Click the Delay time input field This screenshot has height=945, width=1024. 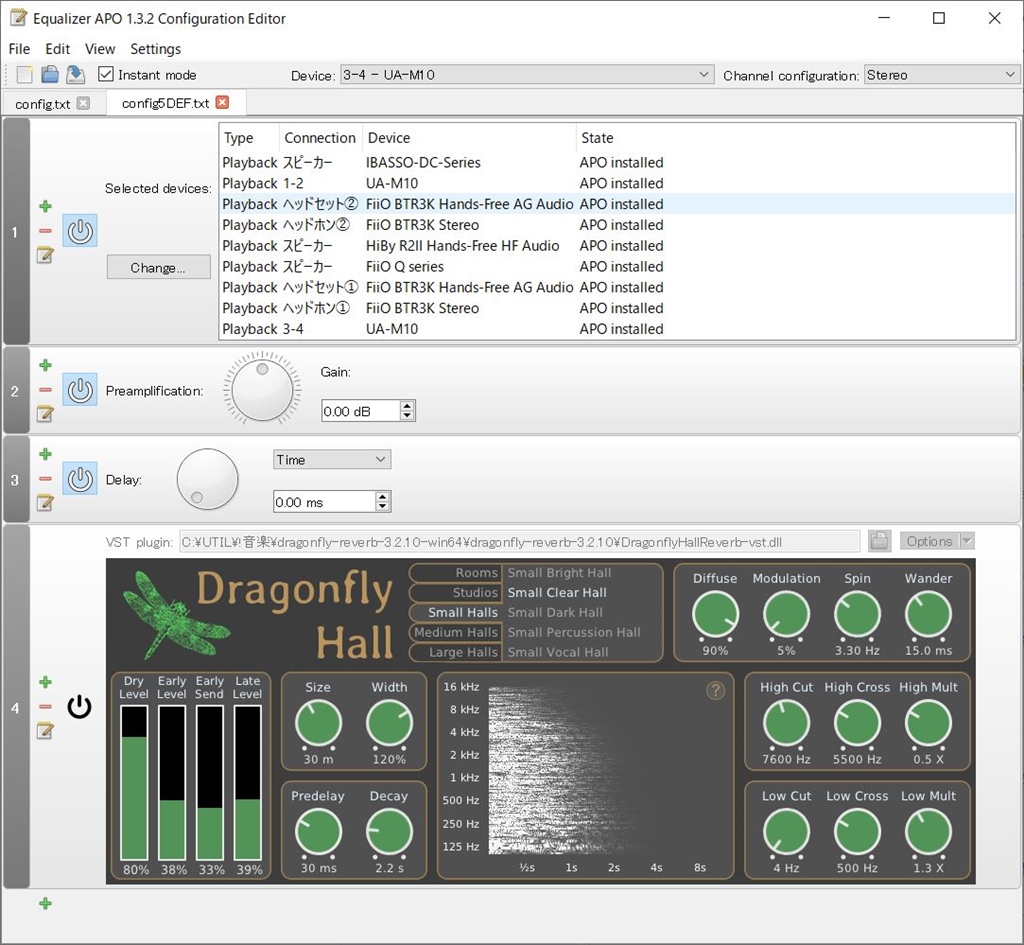(325, 502)
